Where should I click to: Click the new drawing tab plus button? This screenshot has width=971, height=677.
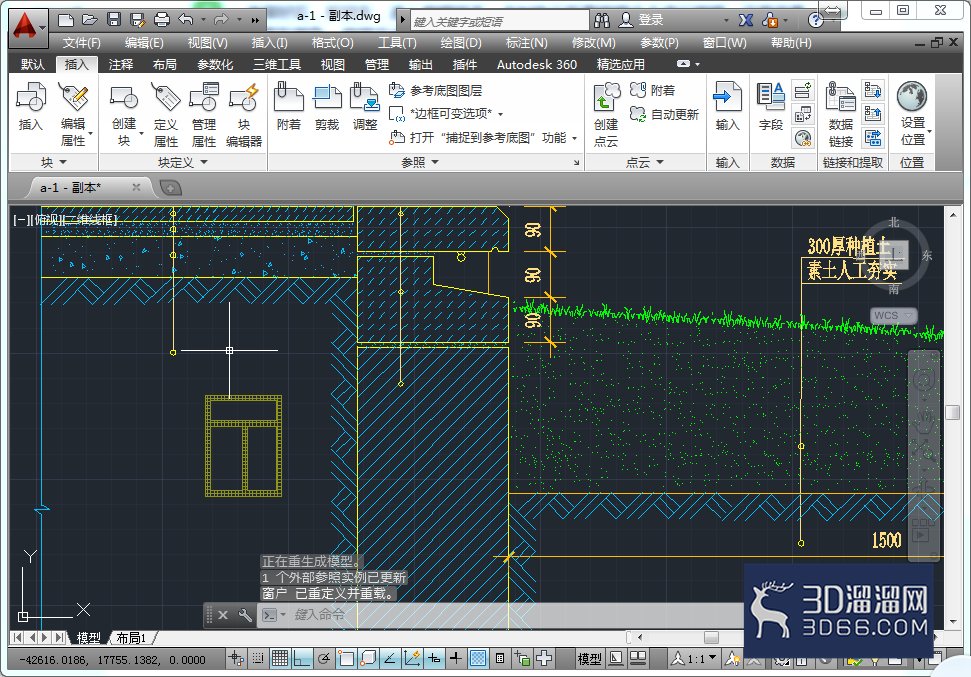click(x=170, y=188)
